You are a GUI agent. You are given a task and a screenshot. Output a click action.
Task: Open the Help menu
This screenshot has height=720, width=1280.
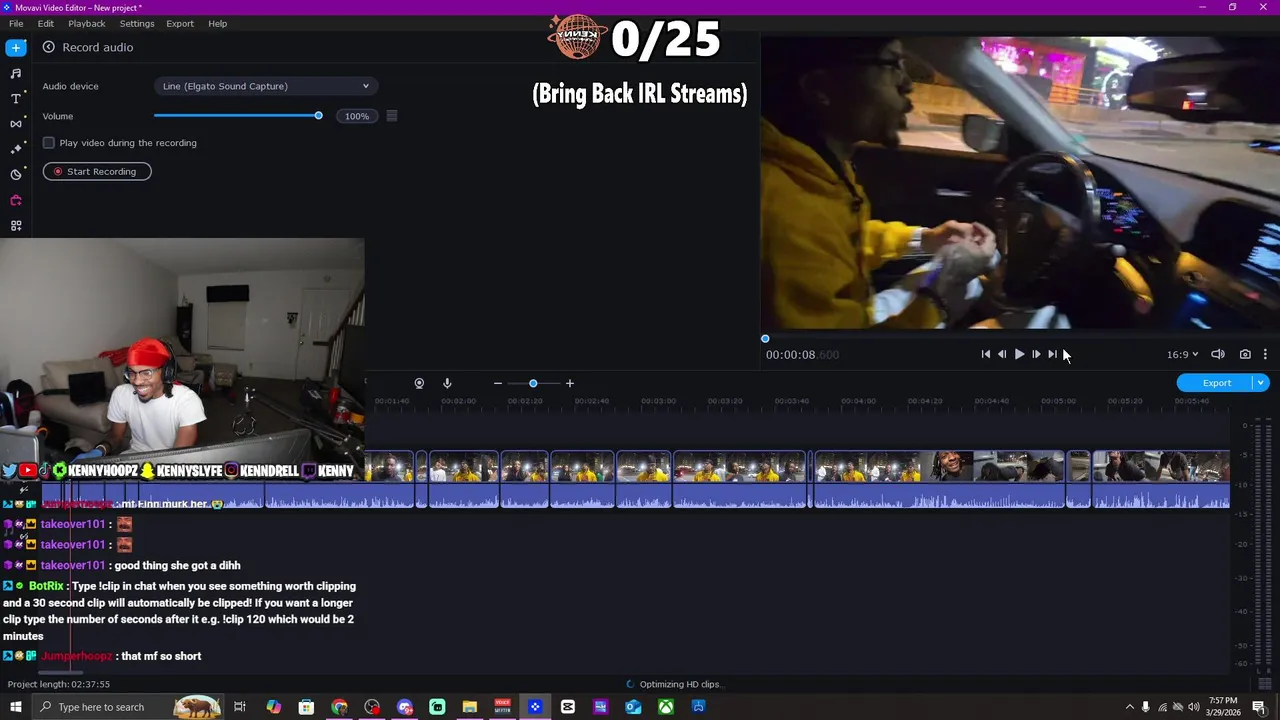[x=217, y=23]
